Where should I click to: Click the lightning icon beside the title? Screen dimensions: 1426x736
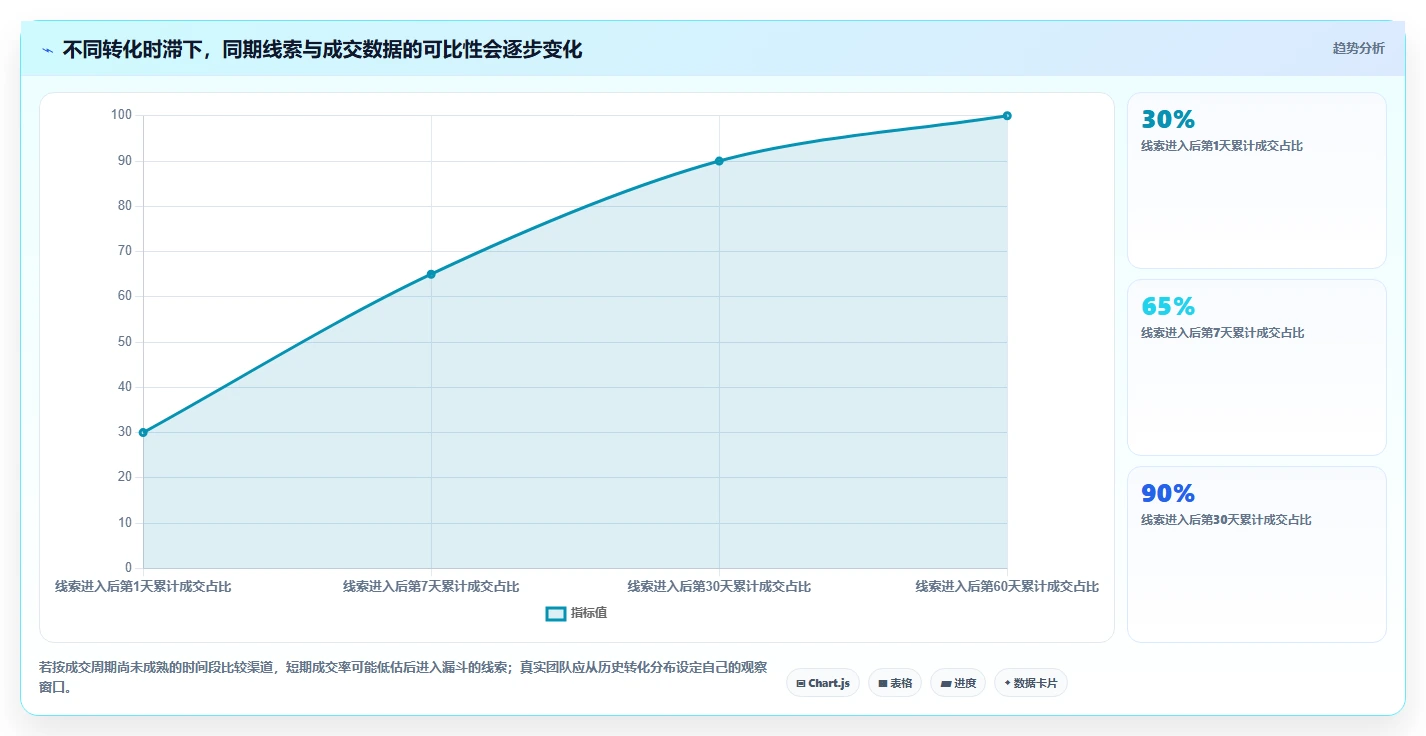[47, 50]
